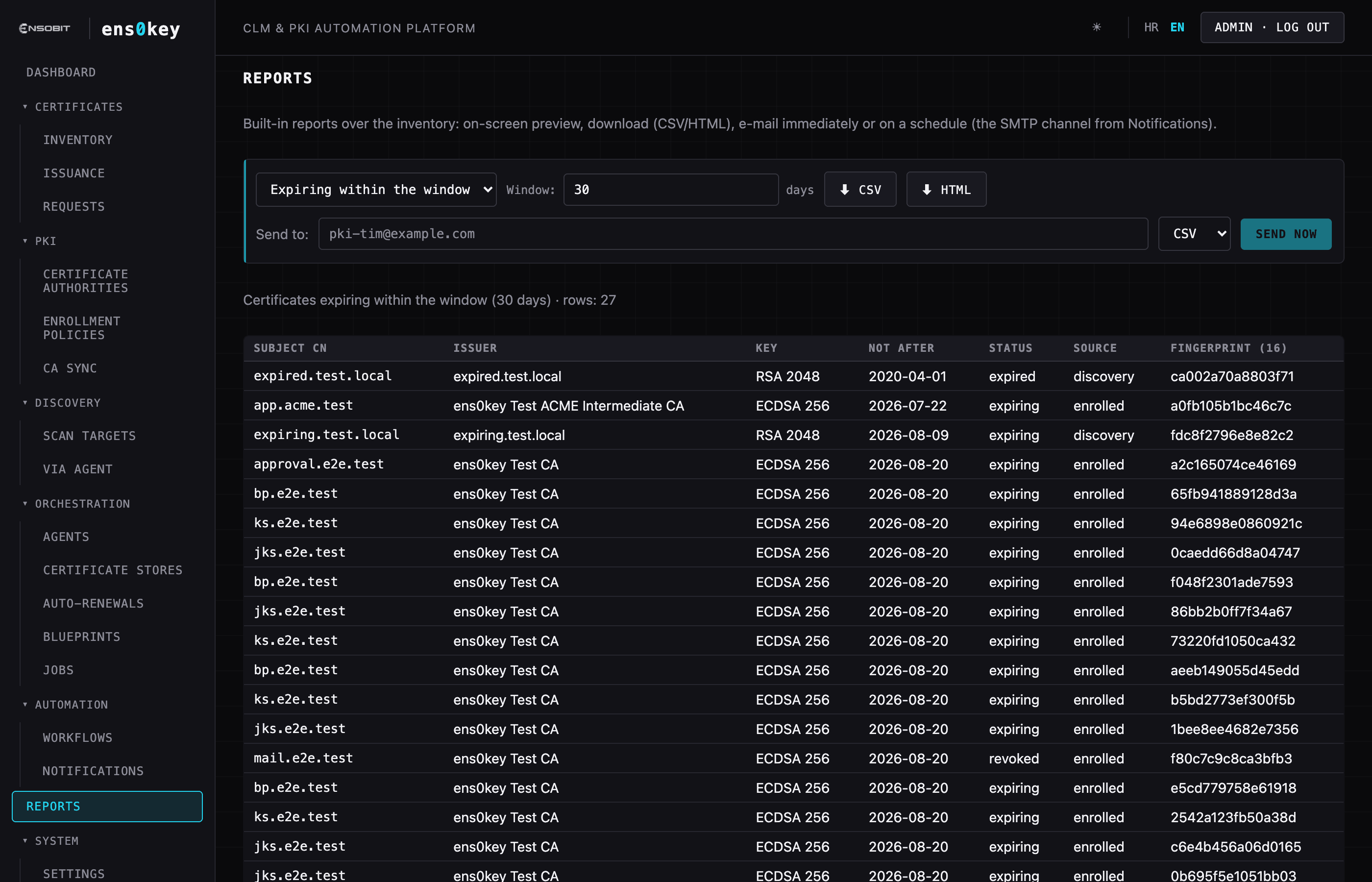Collapse the DISCOVERY section
This screenshot has height=882, width=1372.
(x=61, y=403)
